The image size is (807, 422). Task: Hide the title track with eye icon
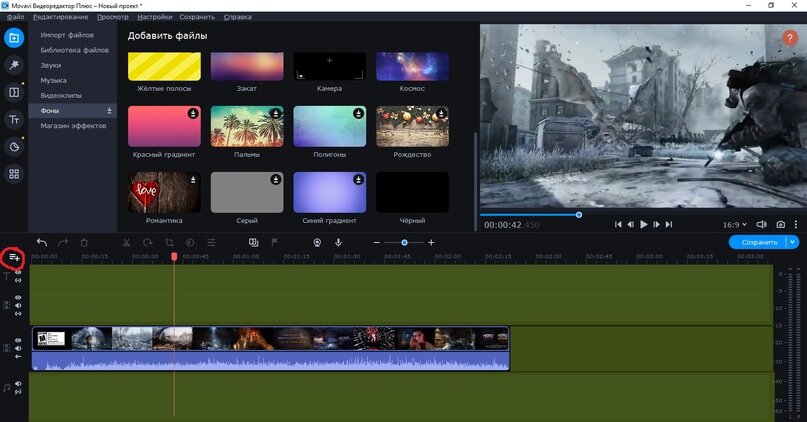18,272
